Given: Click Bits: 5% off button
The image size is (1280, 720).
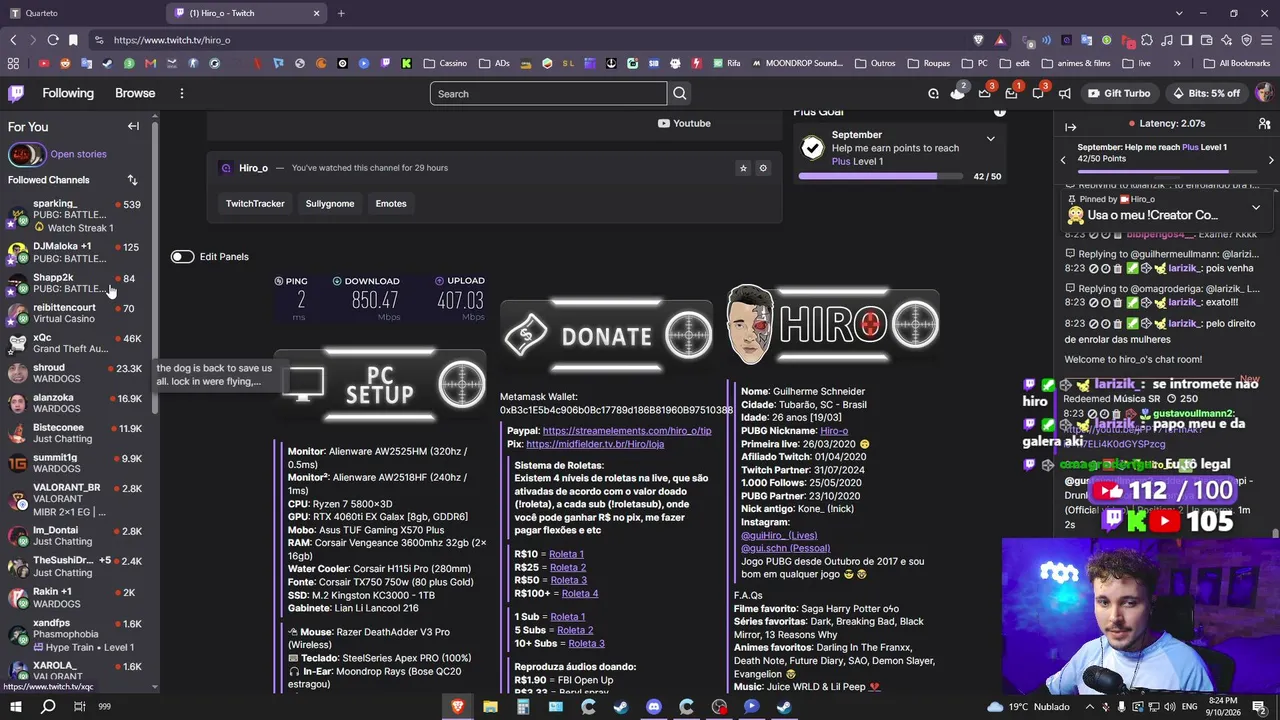Looking at the screenshot, I should tap(1205, 93).
